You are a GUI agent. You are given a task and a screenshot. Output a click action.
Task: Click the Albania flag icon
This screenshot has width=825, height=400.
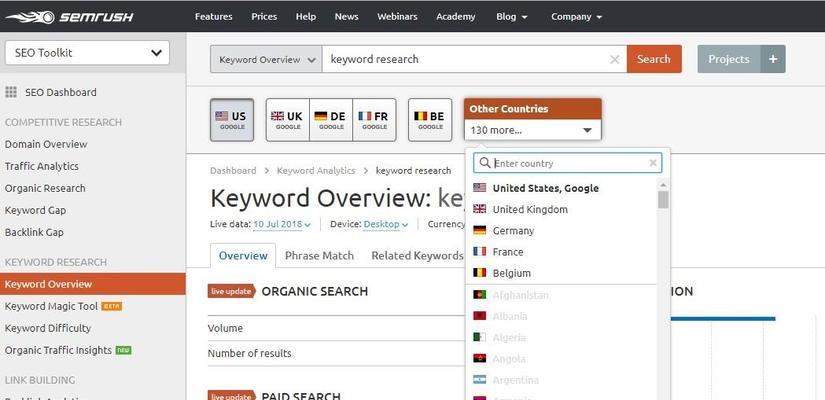click(x=479, y=316)
